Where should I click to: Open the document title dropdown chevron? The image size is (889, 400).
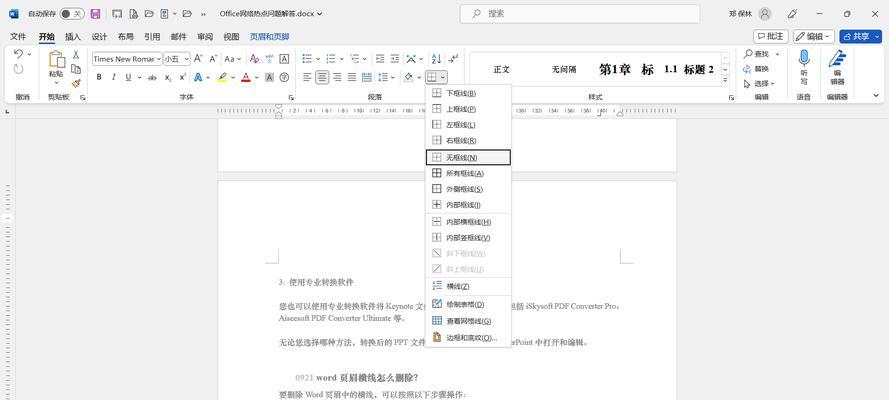tap(320, 14)
